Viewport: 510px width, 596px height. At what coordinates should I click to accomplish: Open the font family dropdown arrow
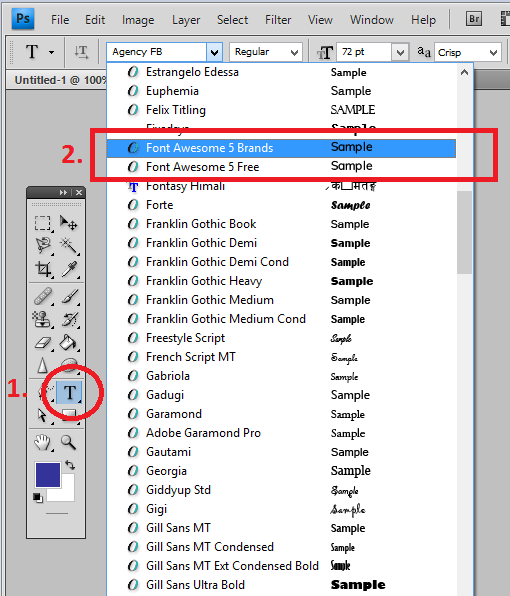coord(214,52)
